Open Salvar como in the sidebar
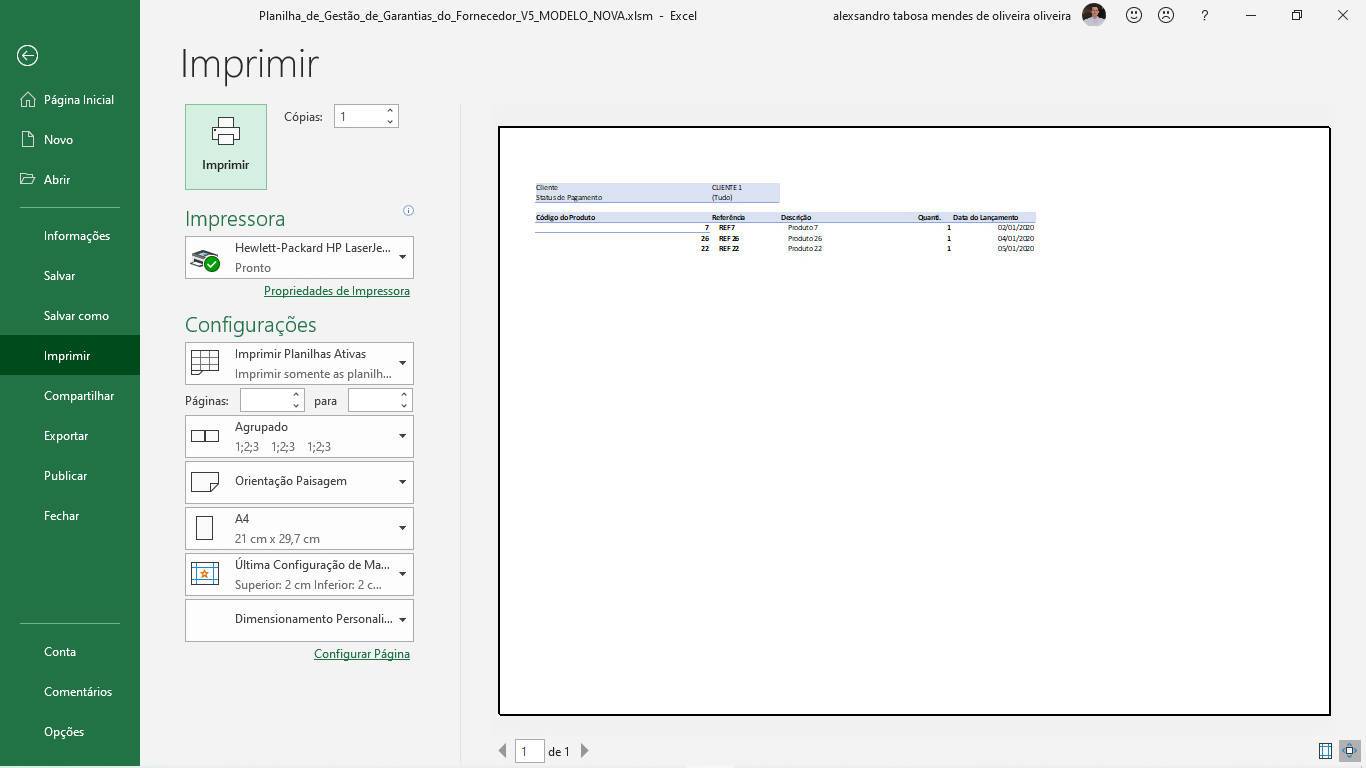The image size is (1366, 768). [x=76, y=316]
